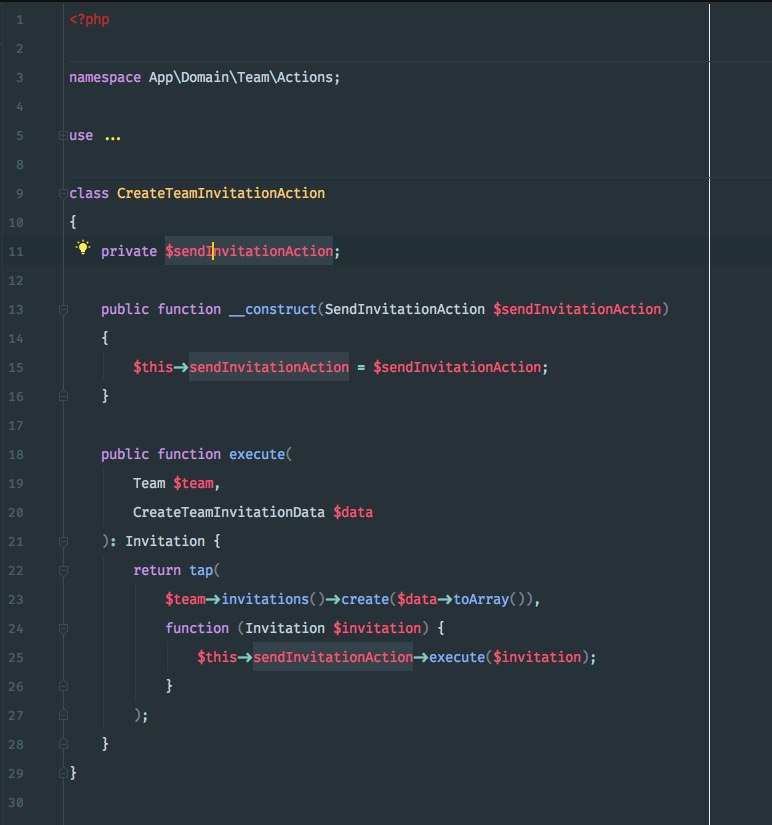
Task: Click the public keyword on line 18
Action: click(125, 454)
